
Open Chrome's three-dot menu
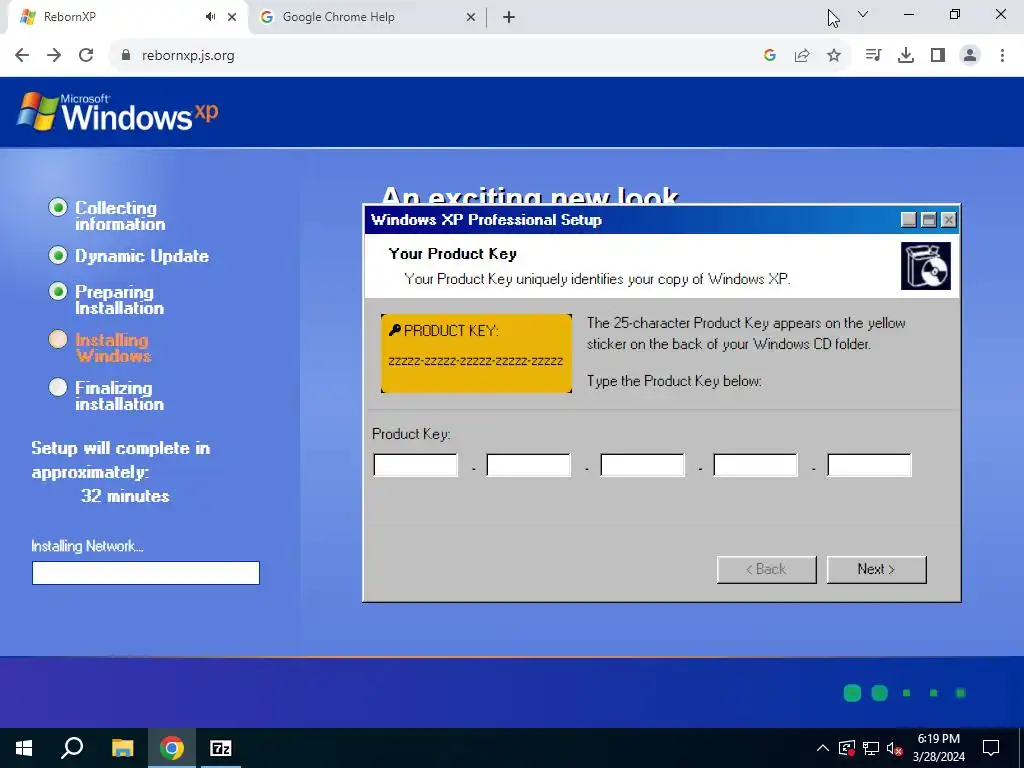coord(1002,56)
